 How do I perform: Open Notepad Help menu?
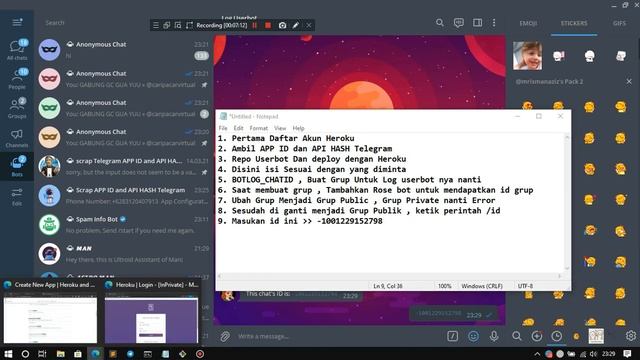[298, 128]
